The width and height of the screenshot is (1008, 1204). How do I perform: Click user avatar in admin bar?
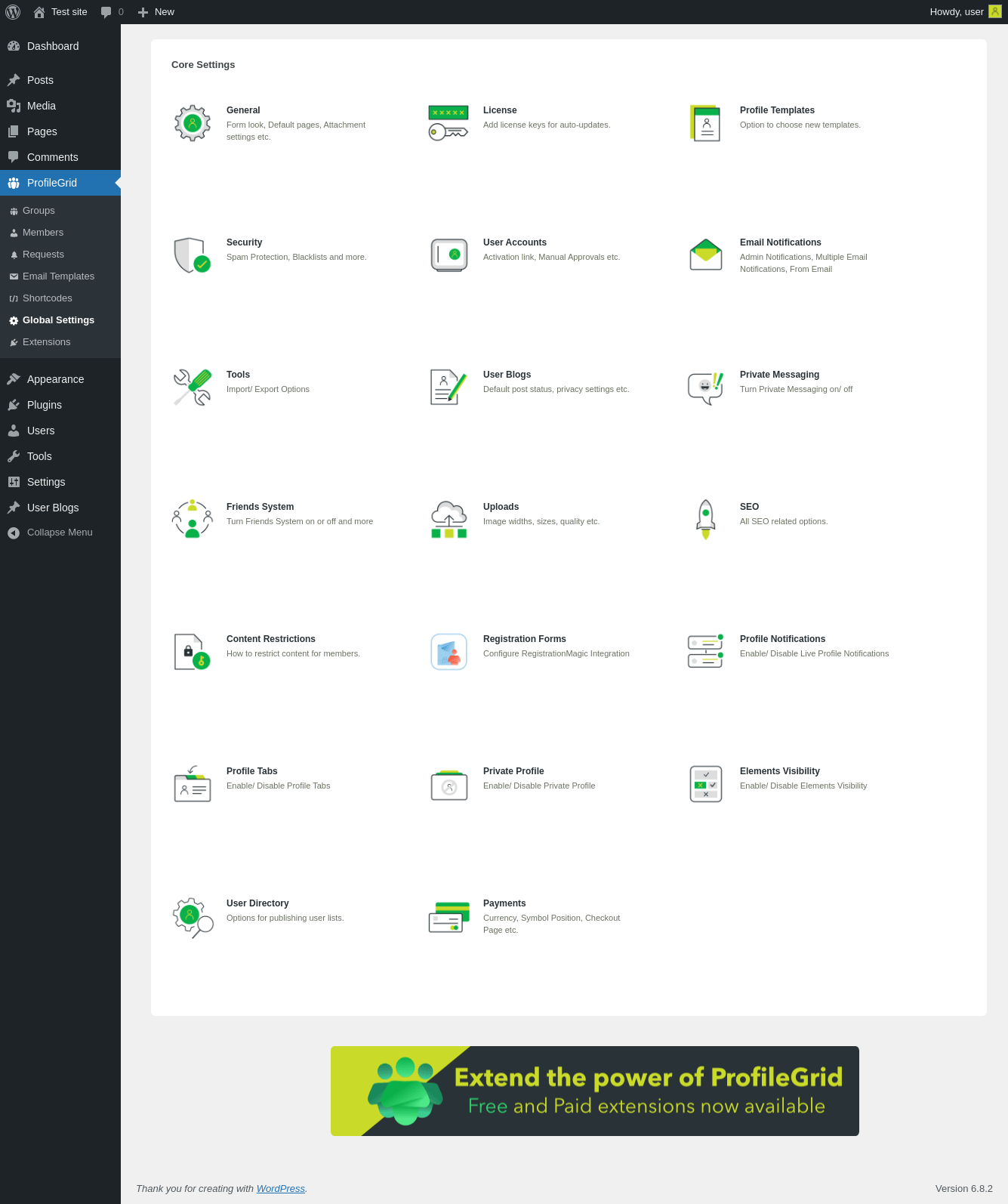pos(995,11)
